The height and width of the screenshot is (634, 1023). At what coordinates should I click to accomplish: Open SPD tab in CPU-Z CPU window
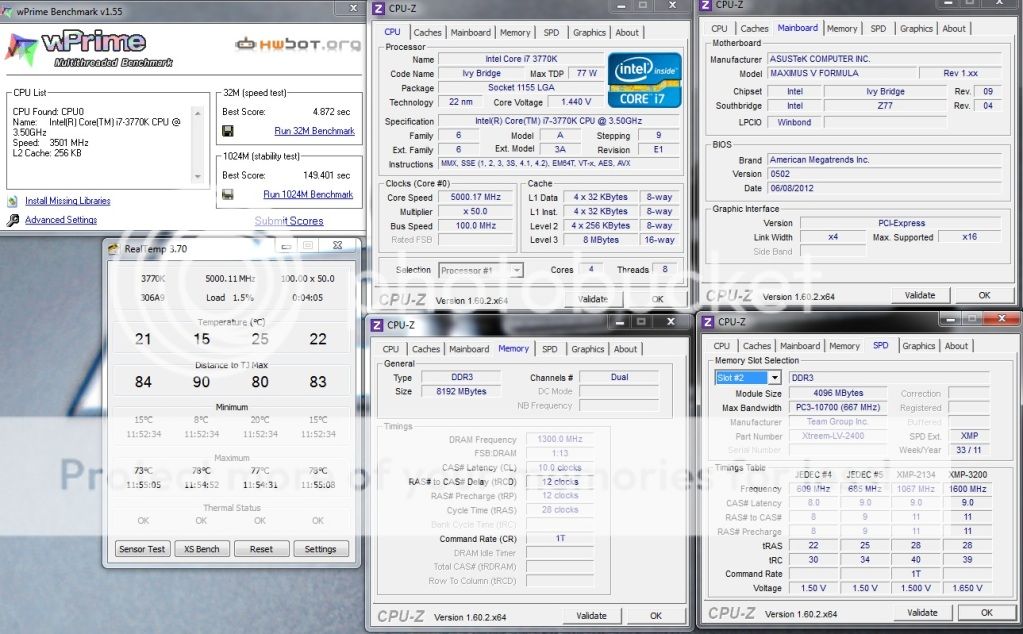[551, 33]
